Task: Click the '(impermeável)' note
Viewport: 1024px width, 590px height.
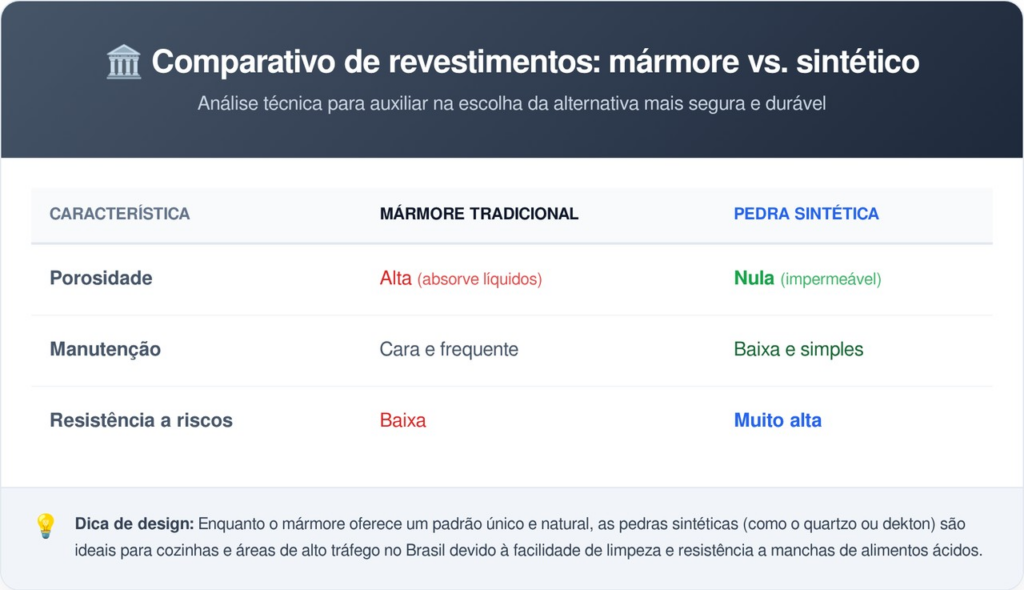Action: 830,279
